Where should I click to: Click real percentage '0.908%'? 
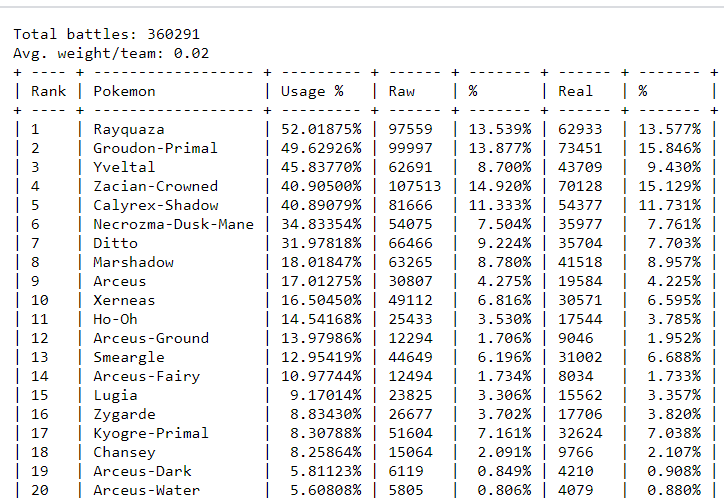[674, 471]
